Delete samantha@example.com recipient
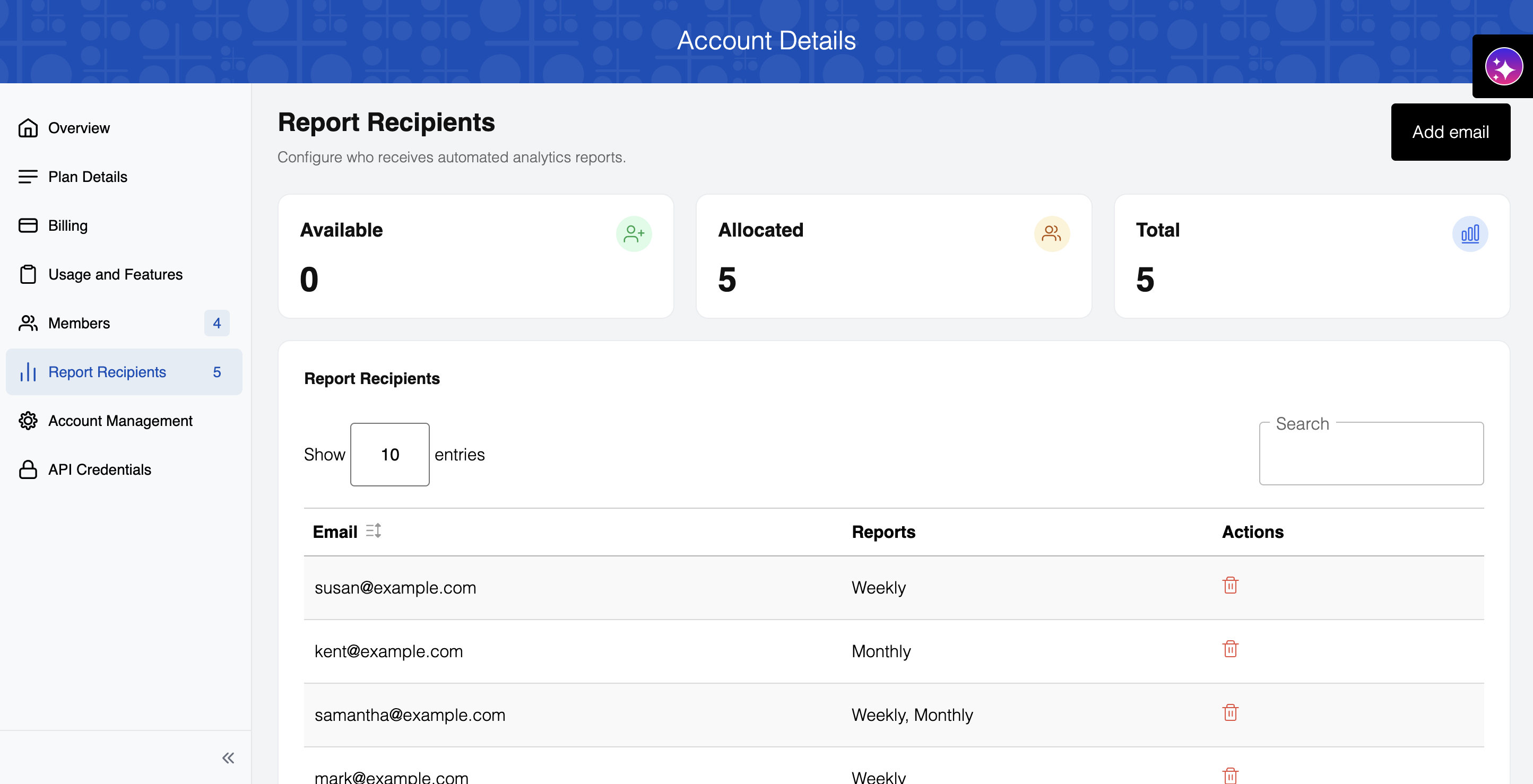1533x784 pixels. pos(1230,712)
